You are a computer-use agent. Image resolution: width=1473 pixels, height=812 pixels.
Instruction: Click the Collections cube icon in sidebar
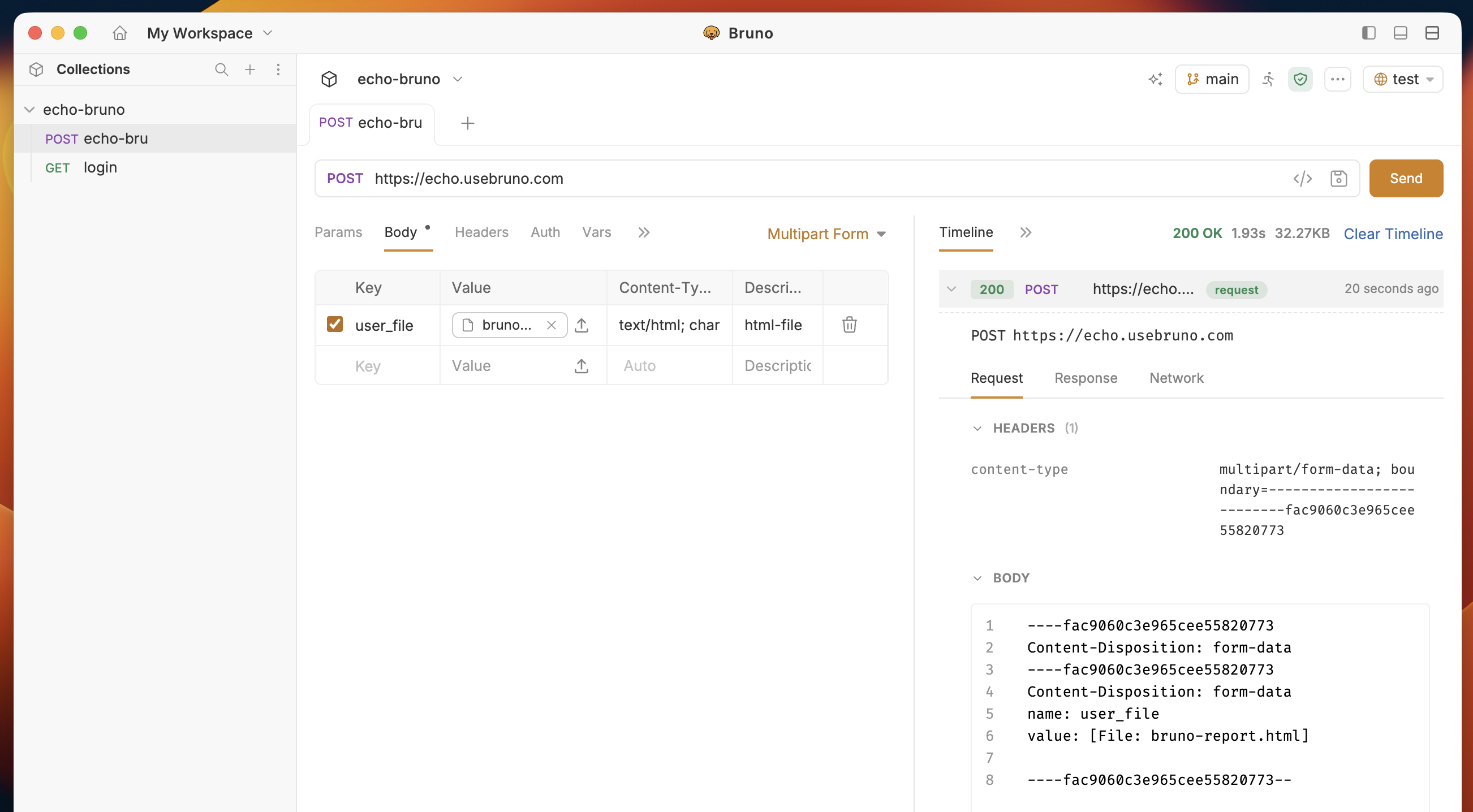(x=36, y=70)
